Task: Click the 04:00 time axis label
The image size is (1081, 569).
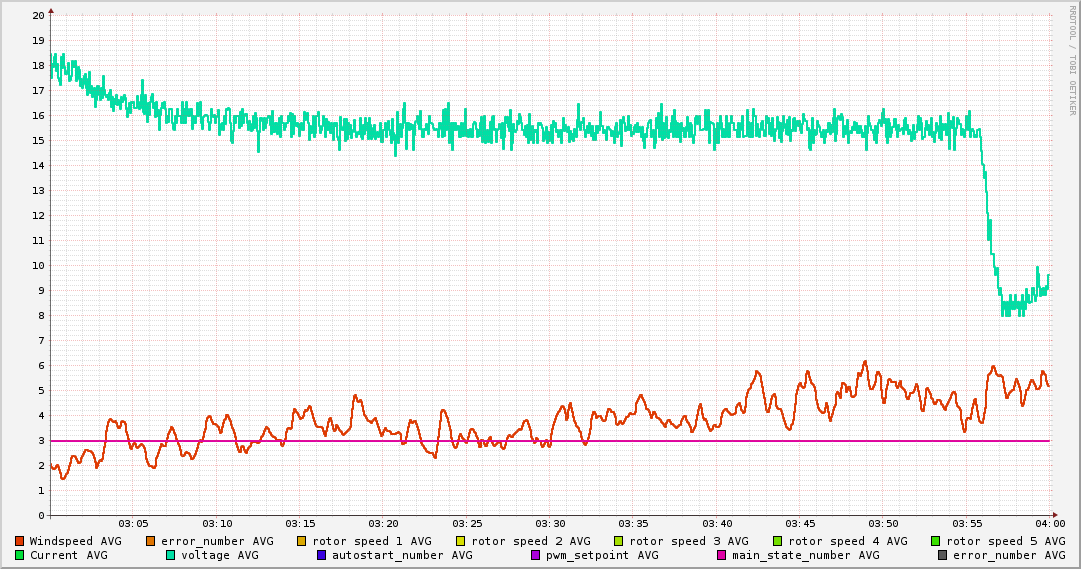Action: (x=1050, y=523)
